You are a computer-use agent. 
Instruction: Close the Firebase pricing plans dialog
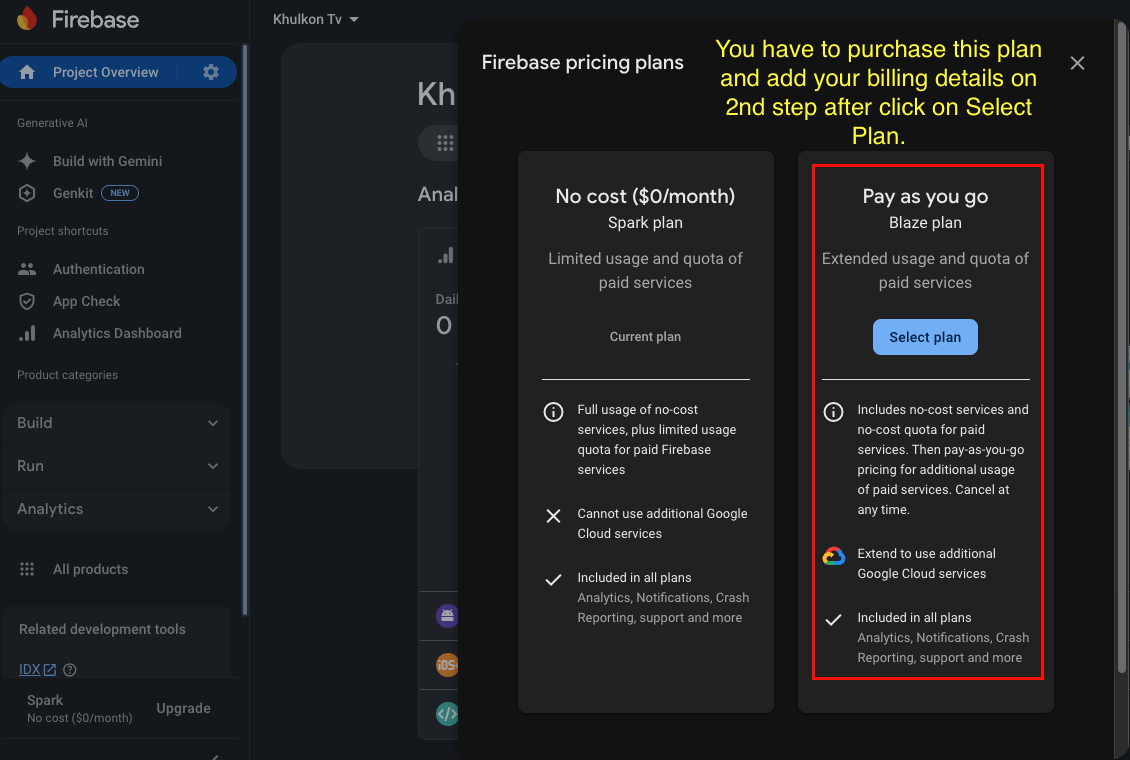1077,63
